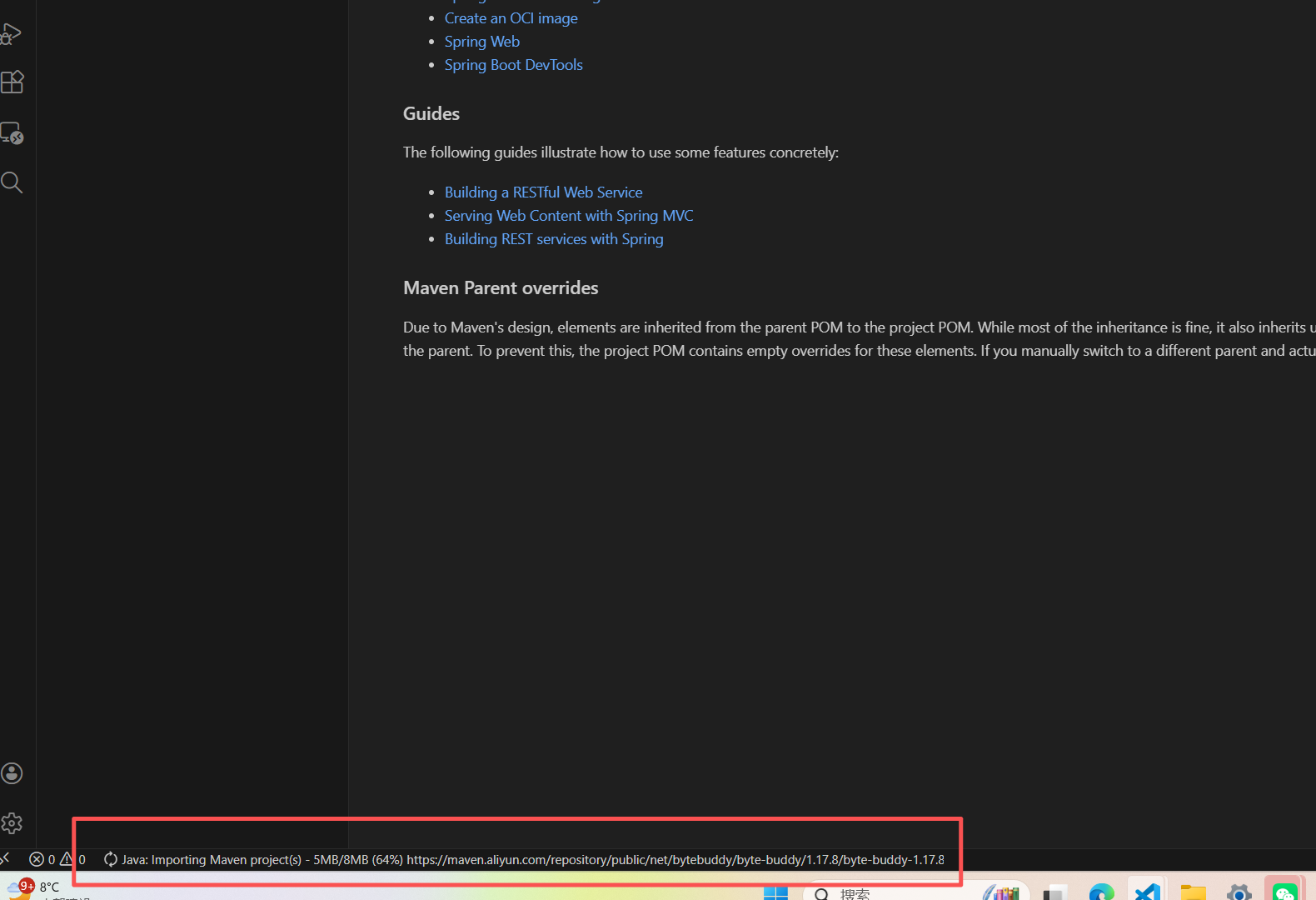Viewport: 1316px width, 900px height.
Task: Follow the 'Spring Boot DevTools' link
Action: (x=513, y=65)
